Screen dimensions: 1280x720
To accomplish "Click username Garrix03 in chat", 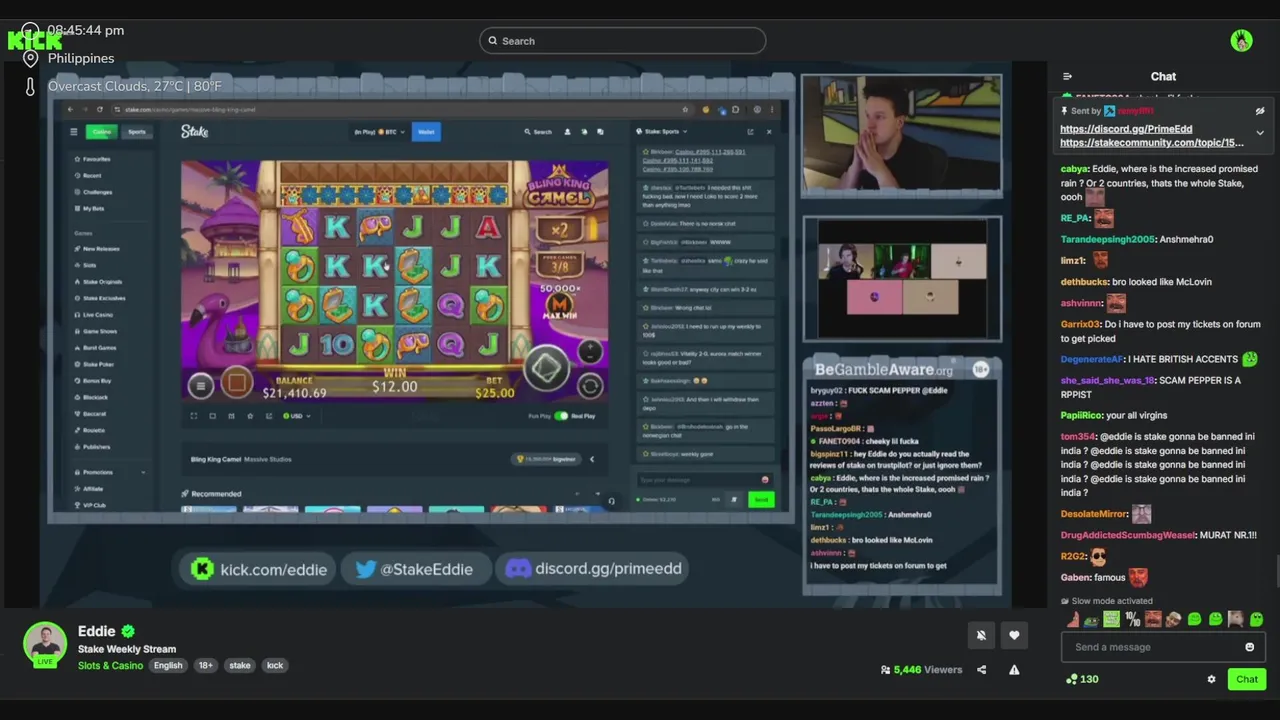I will tap(1080, 324).
